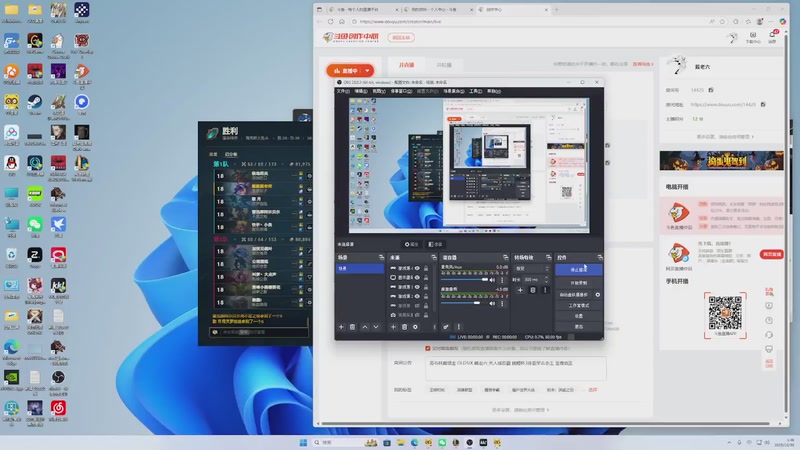The width and height of the screenshot is (800, 450).
Task: Add a transition with plus icon
Action: pos(520,290)
